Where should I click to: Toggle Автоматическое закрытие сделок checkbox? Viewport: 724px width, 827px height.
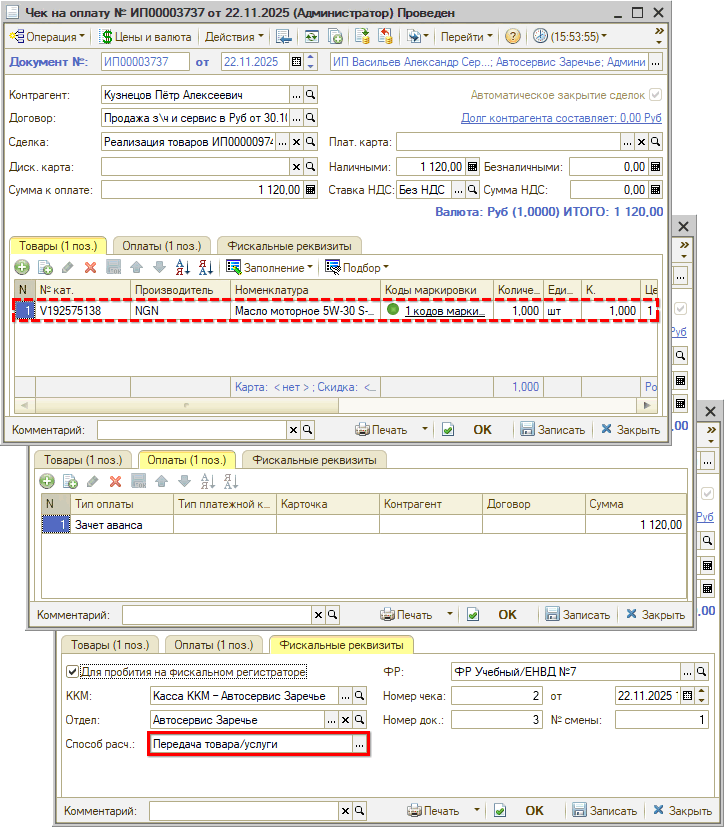coord(656,95)
